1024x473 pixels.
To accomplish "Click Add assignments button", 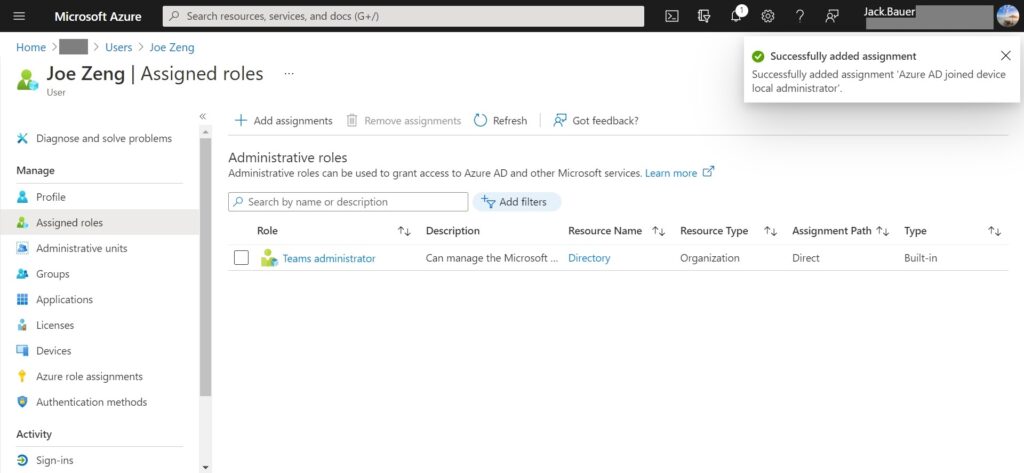I will click(283, 121).
